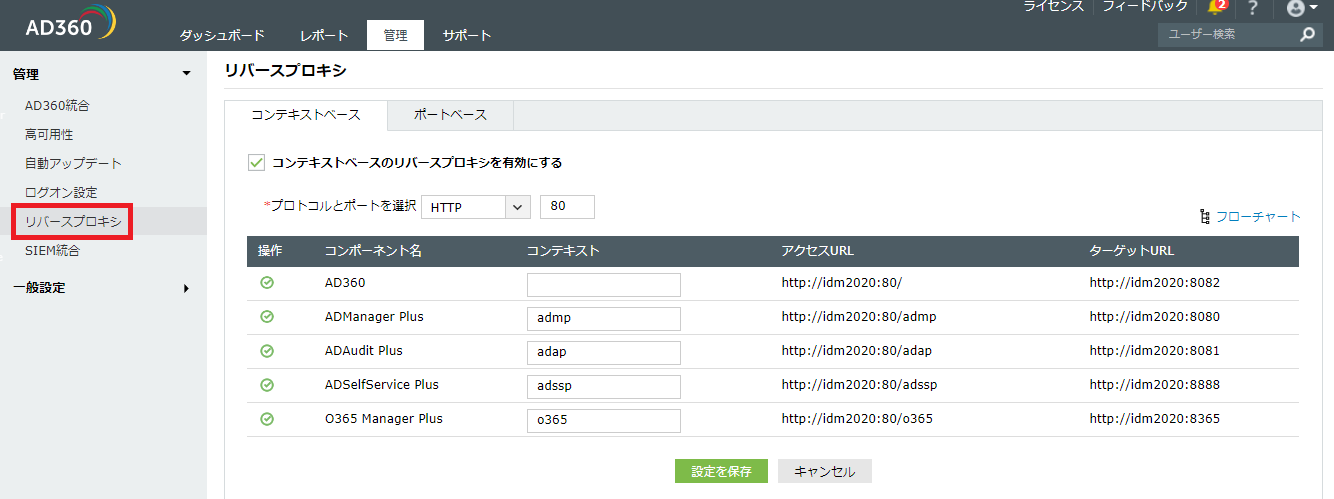The width and height of the screenshot is (1334, 499).
Task: Click the user search magnifier icon
Action: click(1307, 35)
